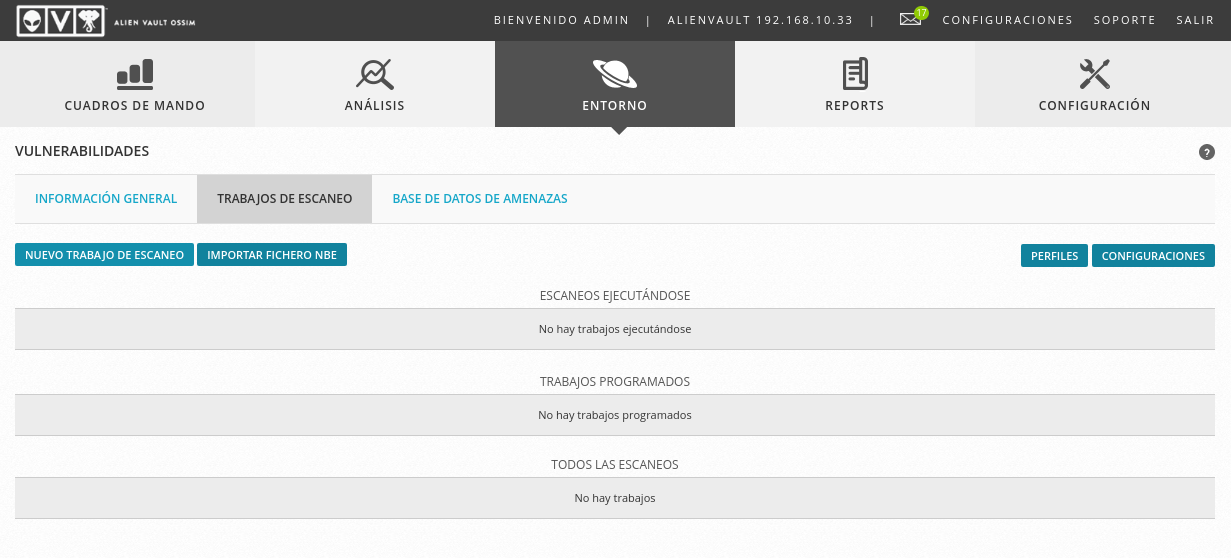Click Importar Fichero NBE button

click(x=272, y=255)
